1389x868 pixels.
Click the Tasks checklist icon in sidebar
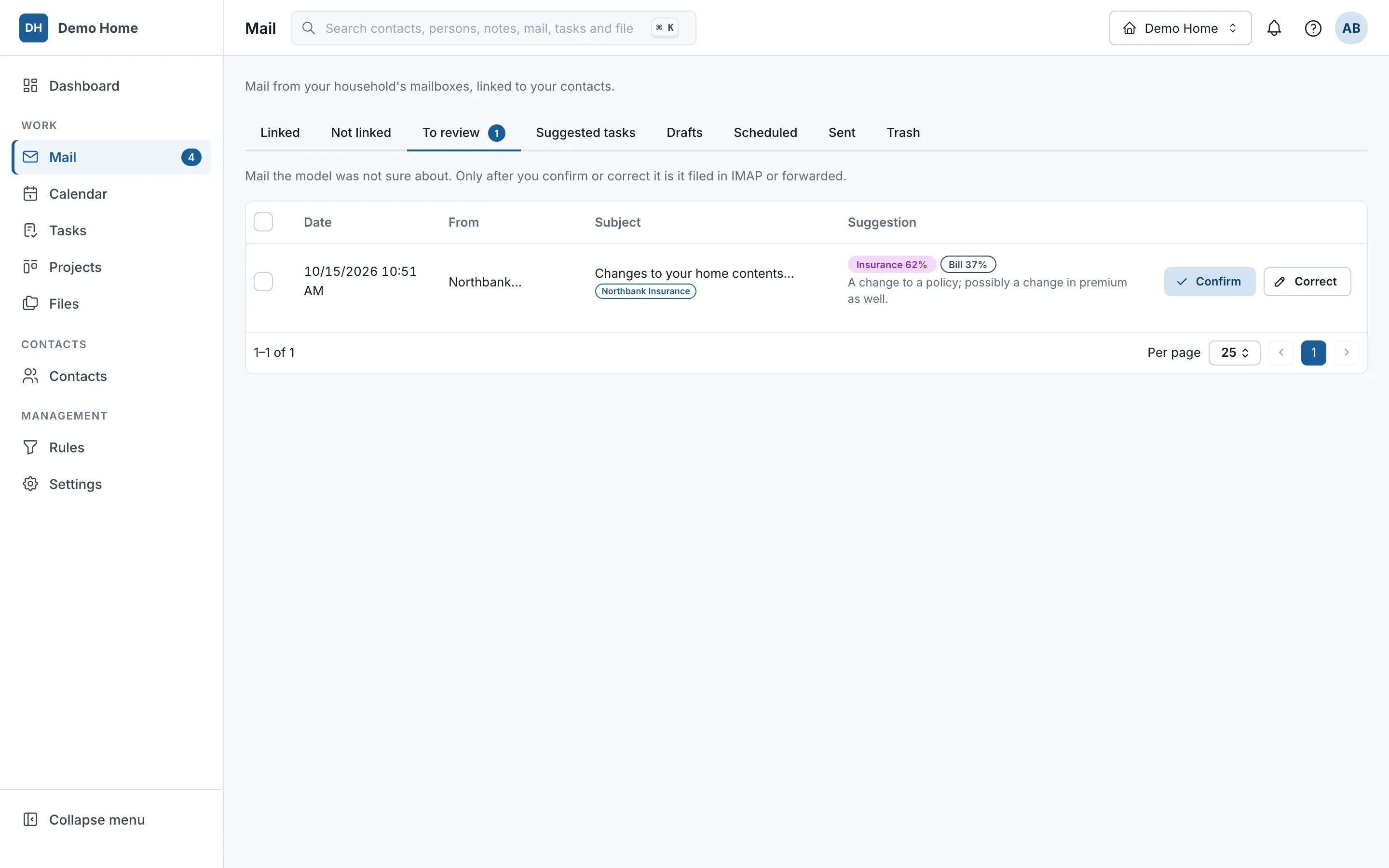pos(30,230)
